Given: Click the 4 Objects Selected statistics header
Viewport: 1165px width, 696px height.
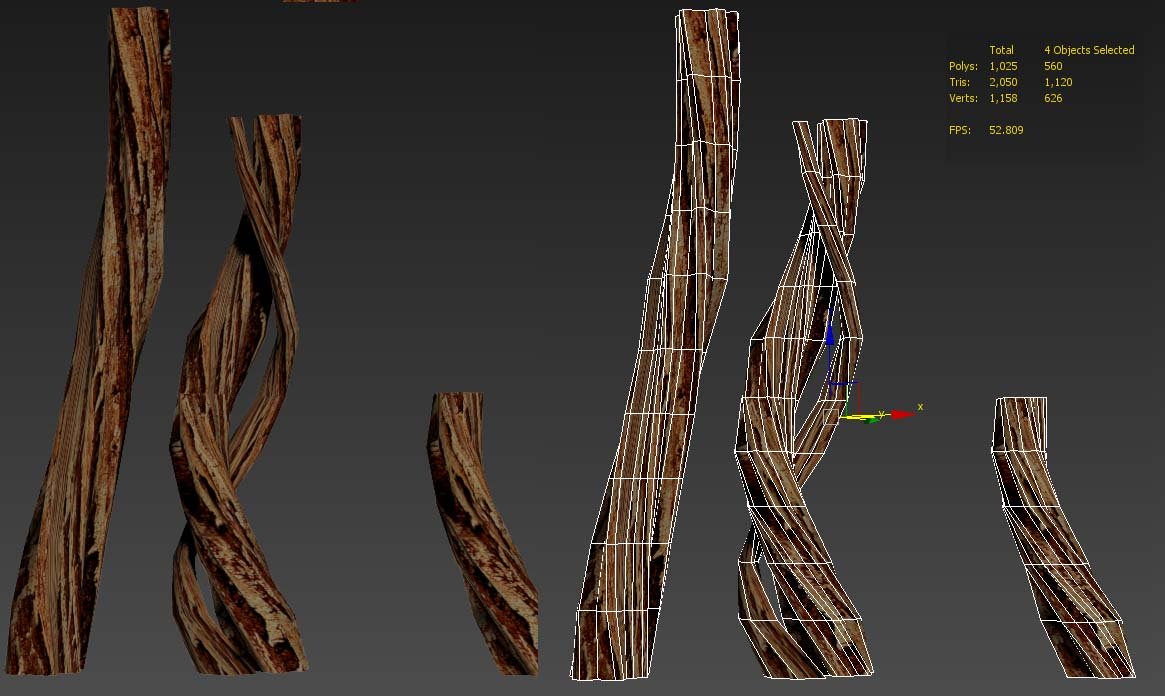Looking at the screenshot, I should point(1089,50).
